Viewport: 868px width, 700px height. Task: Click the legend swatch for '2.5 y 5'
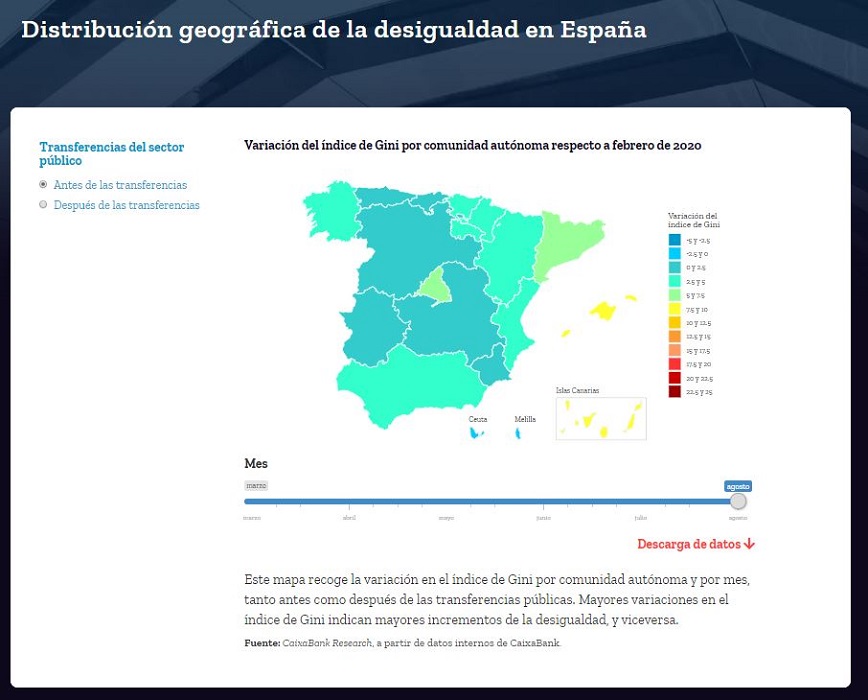click(674, 281)
